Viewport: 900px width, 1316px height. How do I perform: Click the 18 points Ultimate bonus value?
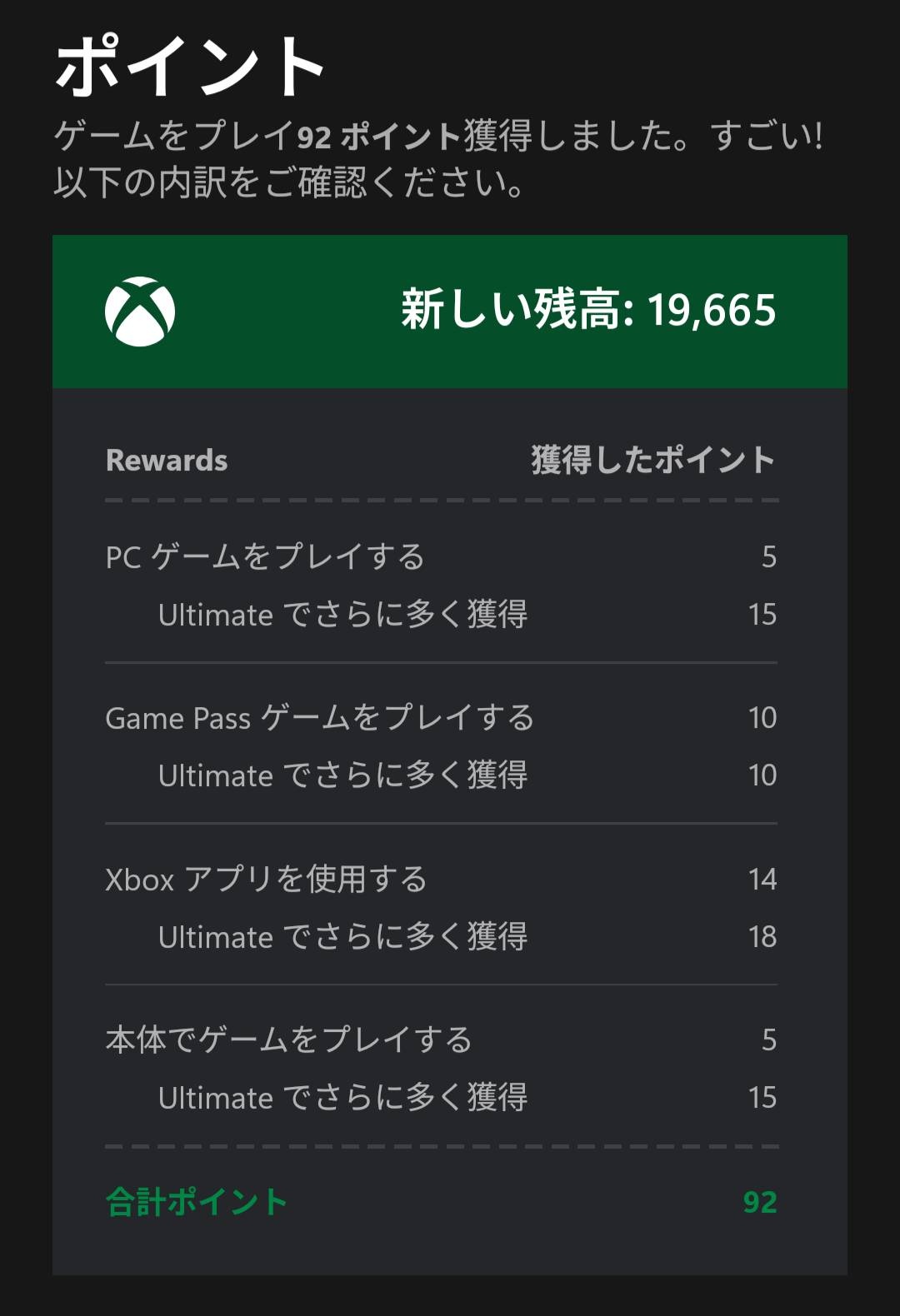click(x=762, y=937)
